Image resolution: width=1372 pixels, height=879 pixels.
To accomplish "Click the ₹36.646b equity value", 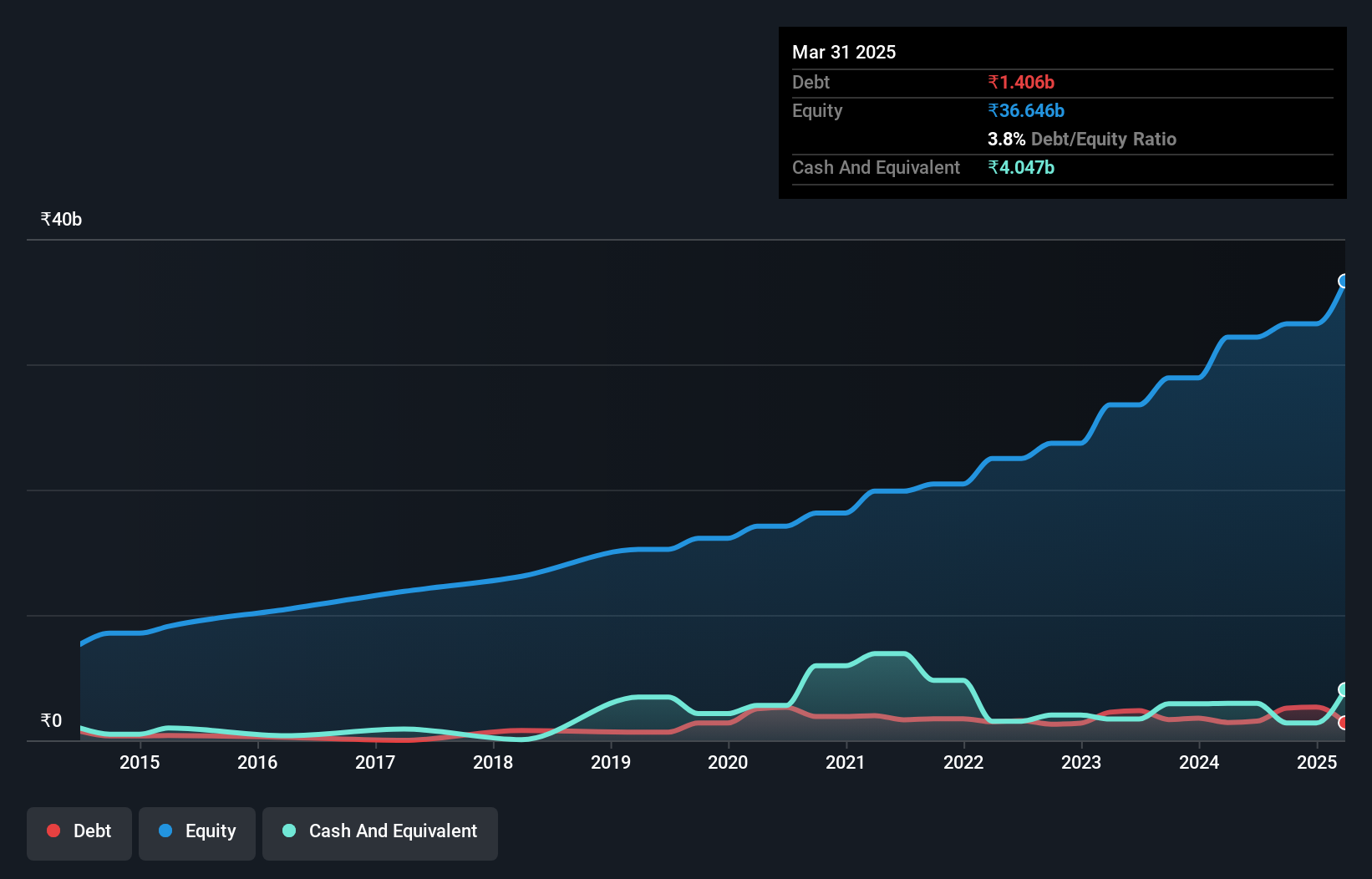I will tap(1026, 110).
